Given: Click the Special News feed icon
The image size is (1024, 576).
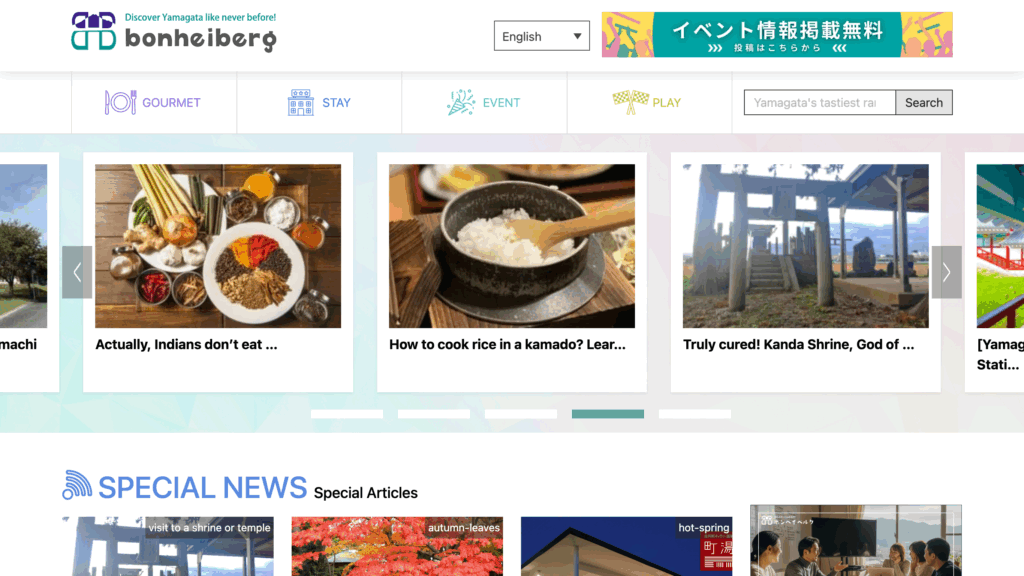Looking at the screenshot, I should pos(77,485).
